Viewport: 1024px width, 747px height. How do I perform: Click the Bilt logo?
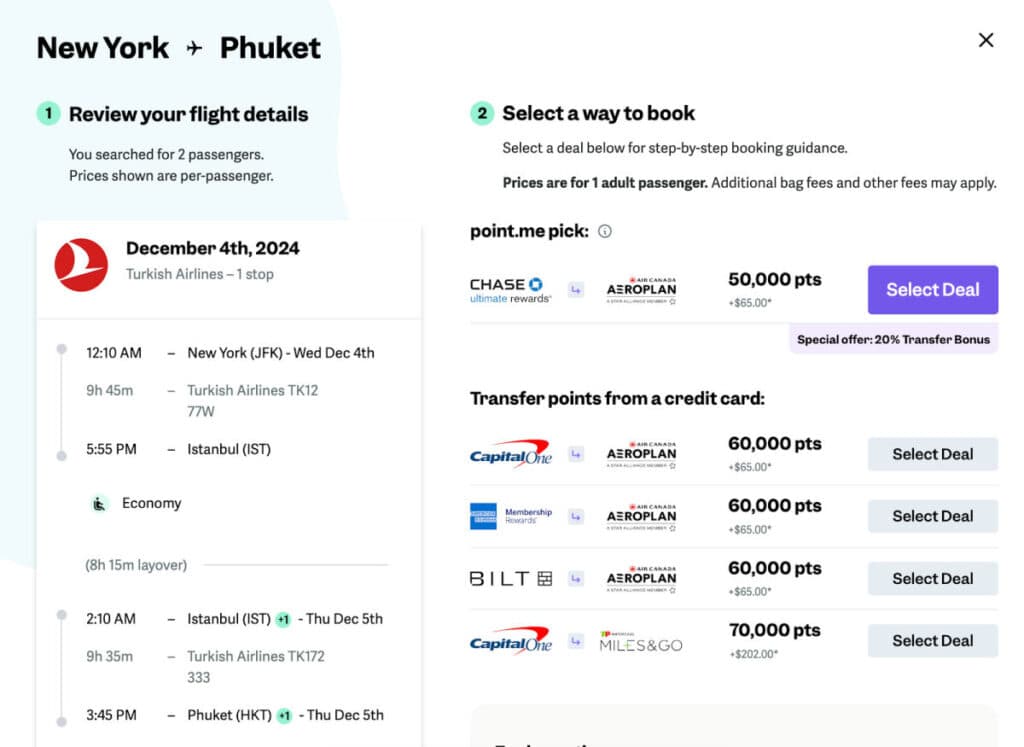[510, 578]
